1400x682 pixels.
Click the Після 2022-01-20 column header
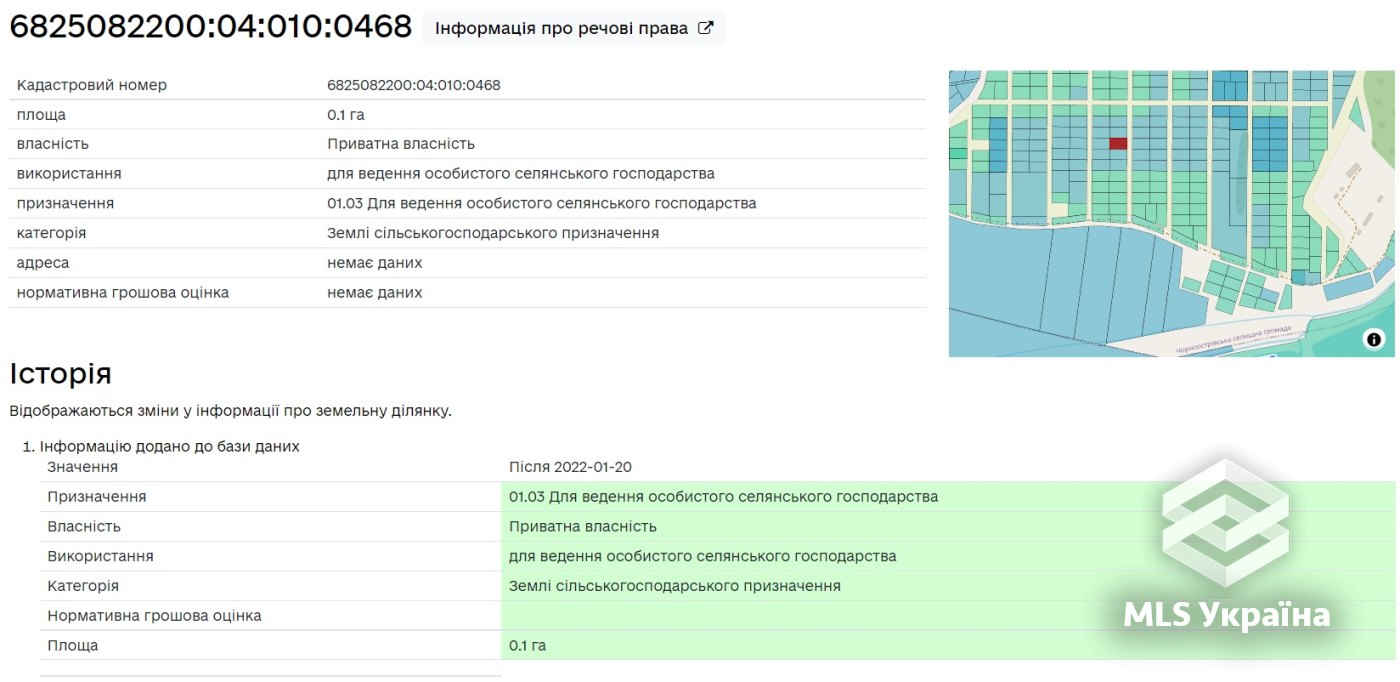[570, 467]
